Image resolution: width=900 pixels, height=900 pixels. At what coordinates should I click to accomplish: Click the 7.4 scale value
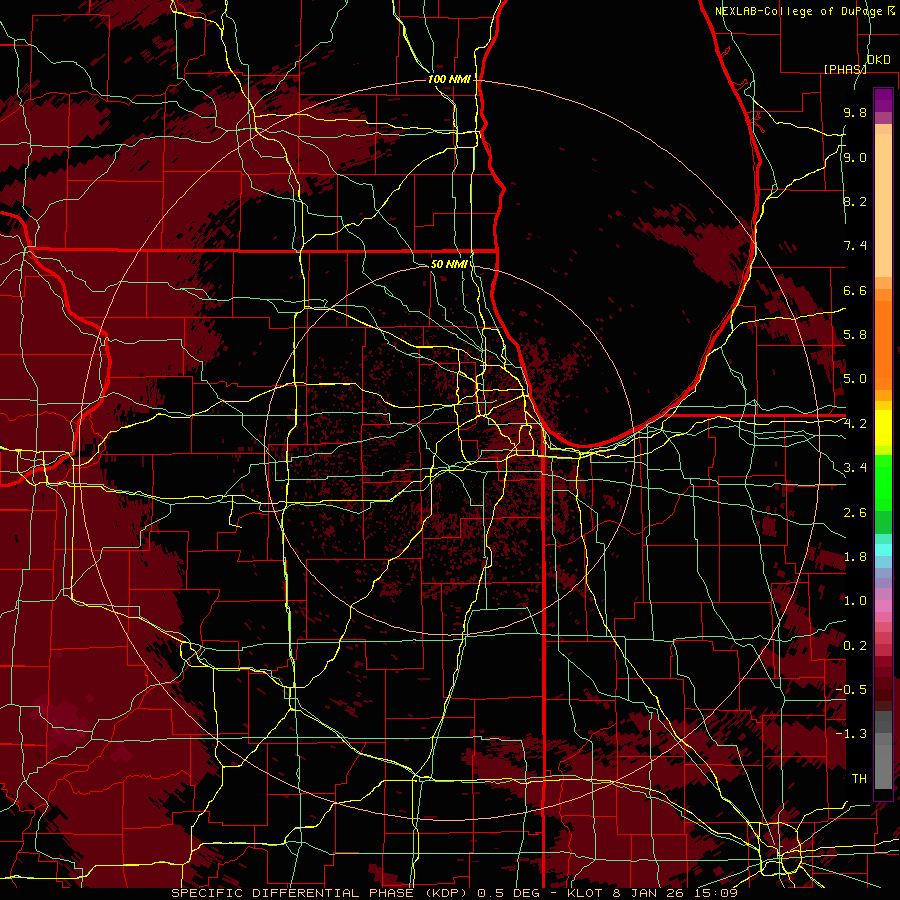[x=855, y=246]
